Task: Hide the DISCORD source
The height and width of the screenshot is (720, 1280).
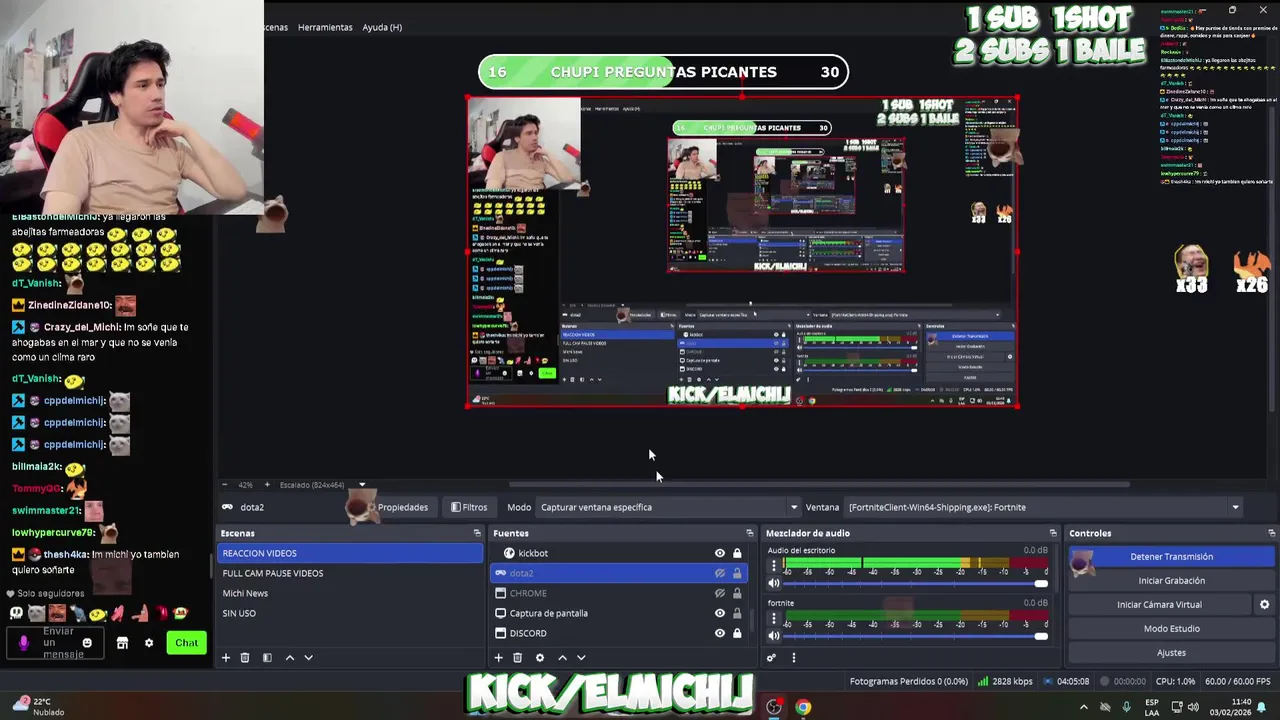Action: (x=719, y=633)
